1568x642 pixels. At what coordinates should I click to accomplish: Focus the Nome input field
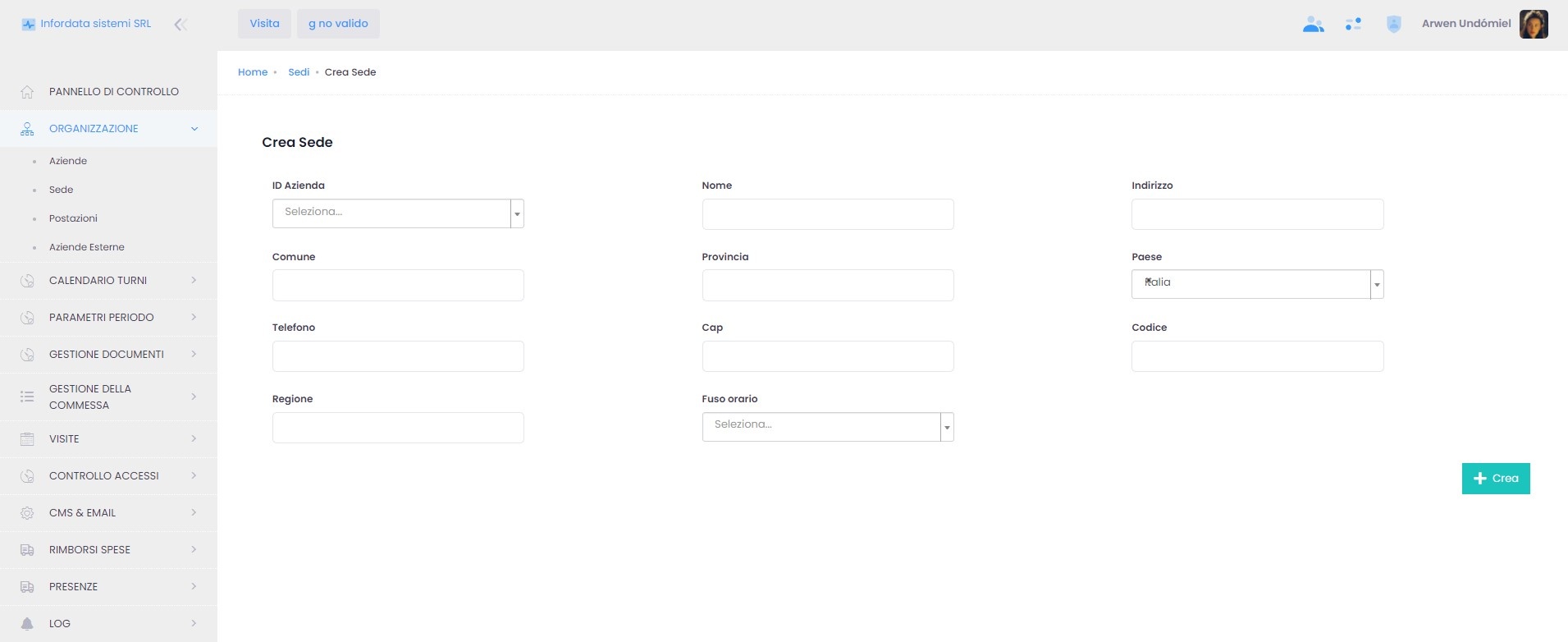827,214
